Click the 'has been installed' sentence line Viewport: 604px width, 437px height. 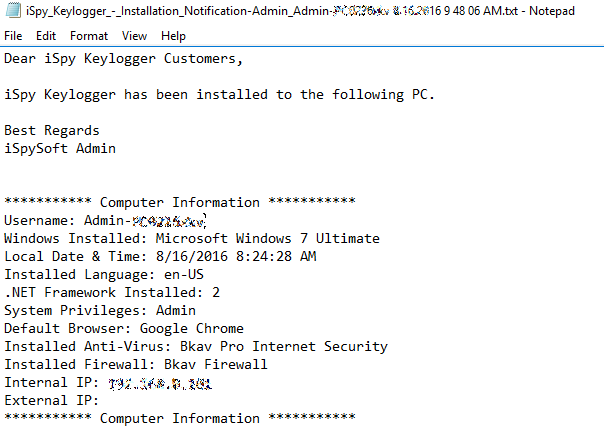click(x=220, y=94)
